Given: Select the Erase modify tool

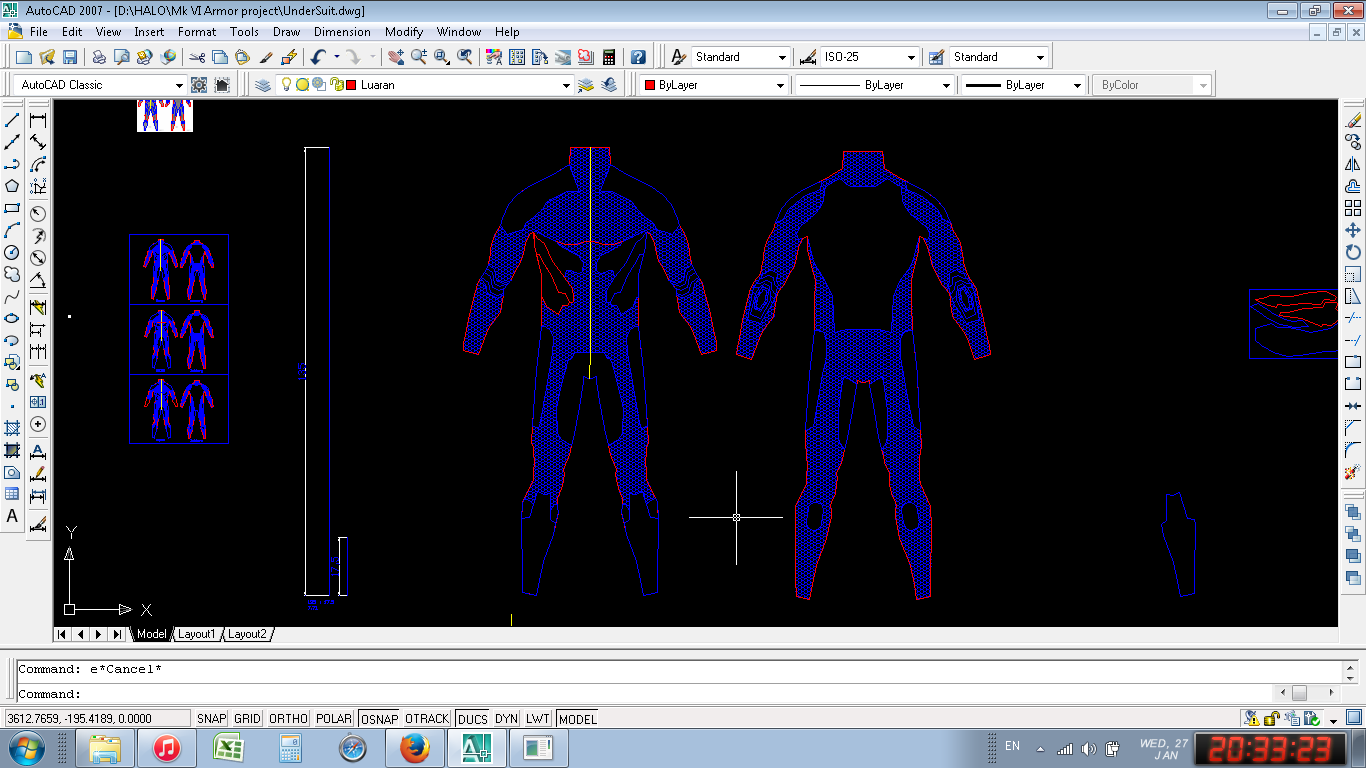Looking at the screenshot, I should click(1353, 120).
